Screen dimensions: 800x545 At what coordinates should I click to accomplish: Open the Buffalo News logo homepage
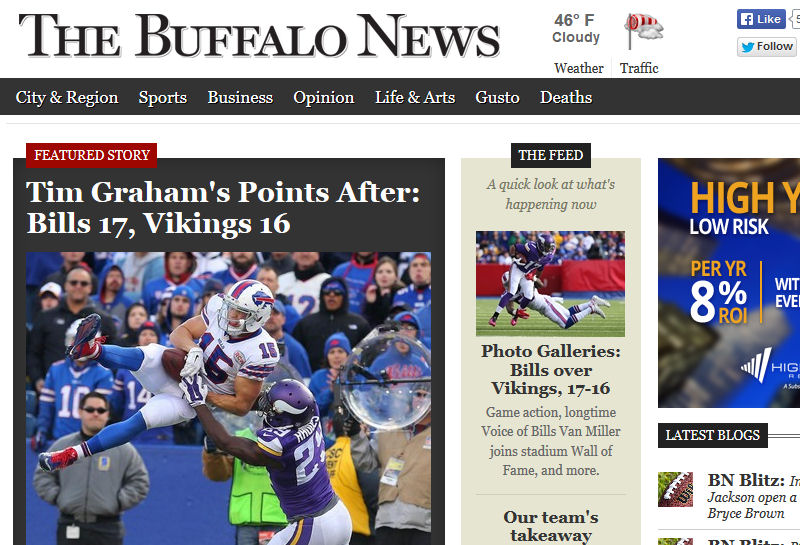point(259,36)
